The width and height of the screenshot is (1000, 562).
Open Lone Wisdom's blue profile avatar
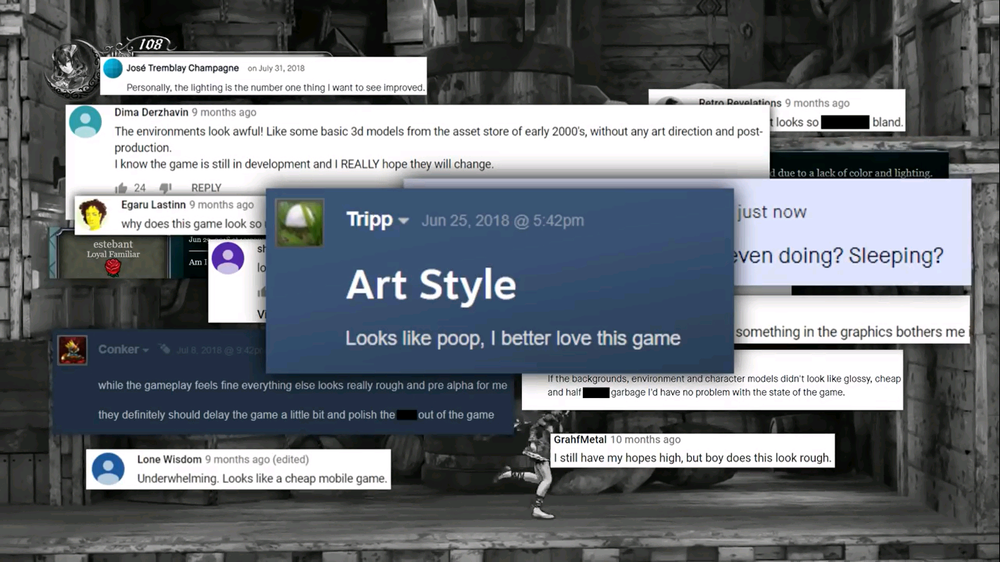[x=107, y=468]
